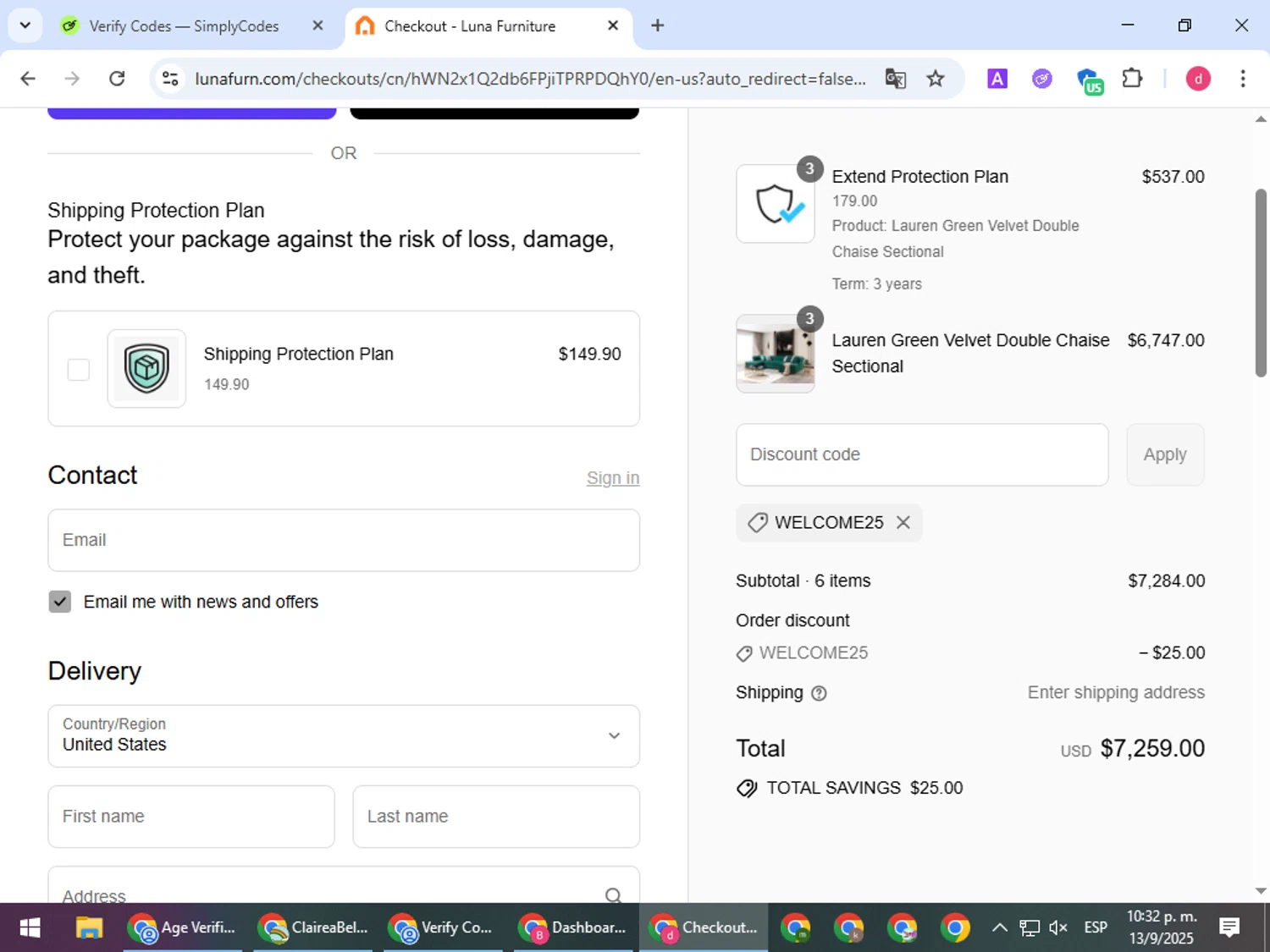Click the address bar URL
The image size is (1270, 952).
click(x=530, y=79)
